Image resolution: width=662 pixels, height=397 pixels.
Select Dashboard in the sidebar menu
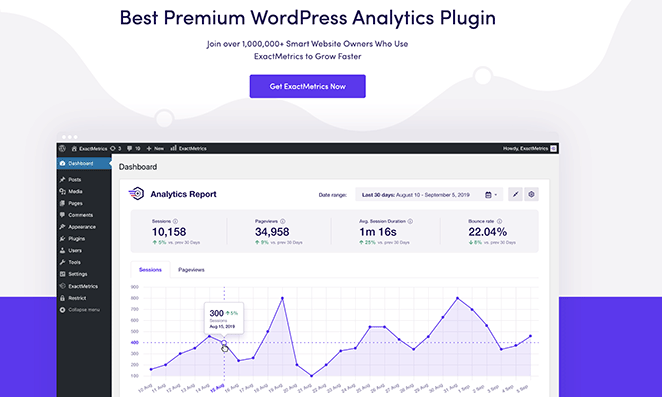(84, 163)
